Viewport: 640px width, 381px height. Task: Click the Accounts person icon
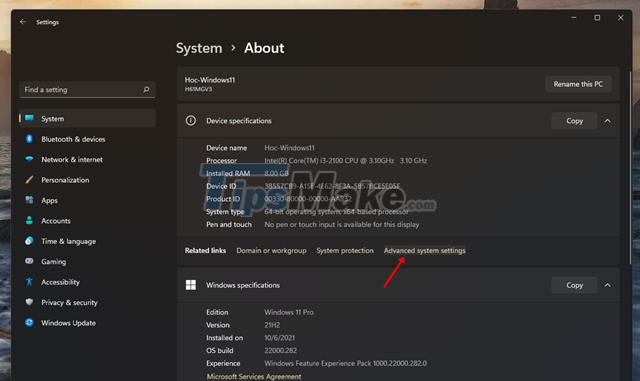tap(29, 221)
